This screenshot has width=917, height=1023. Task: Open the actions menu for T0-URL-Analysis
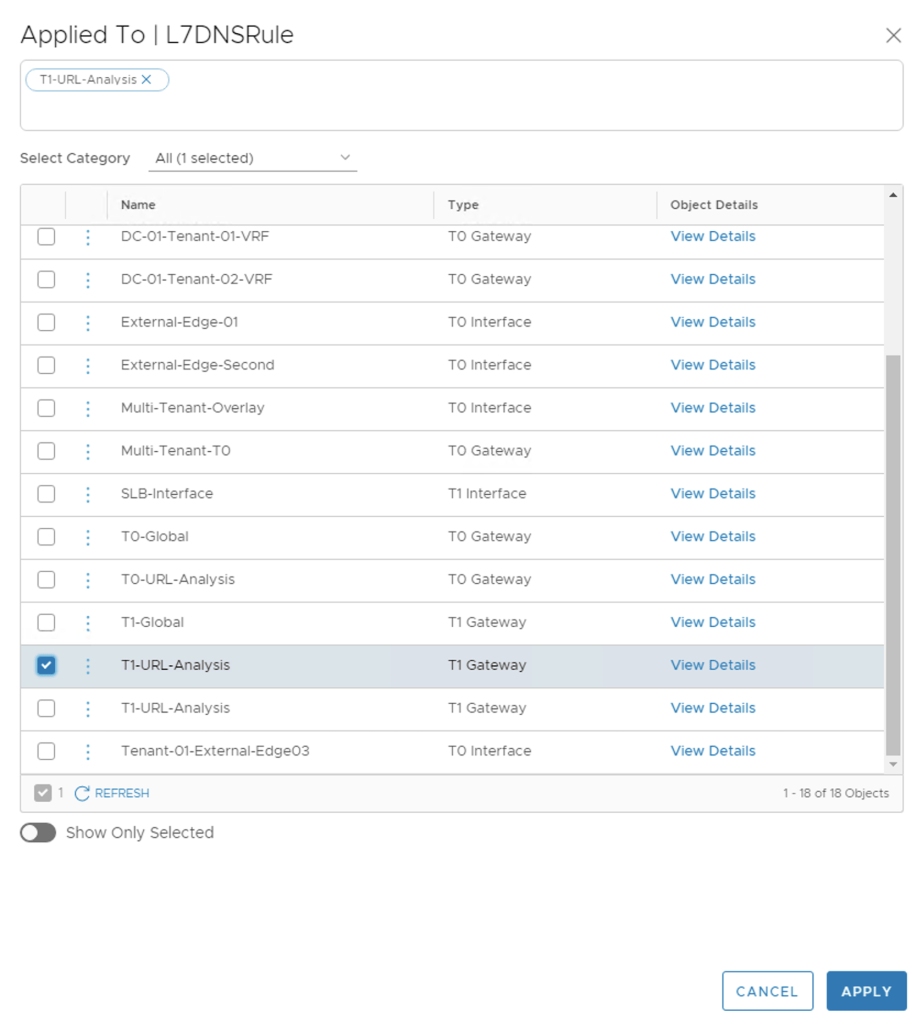pos(88,580)
